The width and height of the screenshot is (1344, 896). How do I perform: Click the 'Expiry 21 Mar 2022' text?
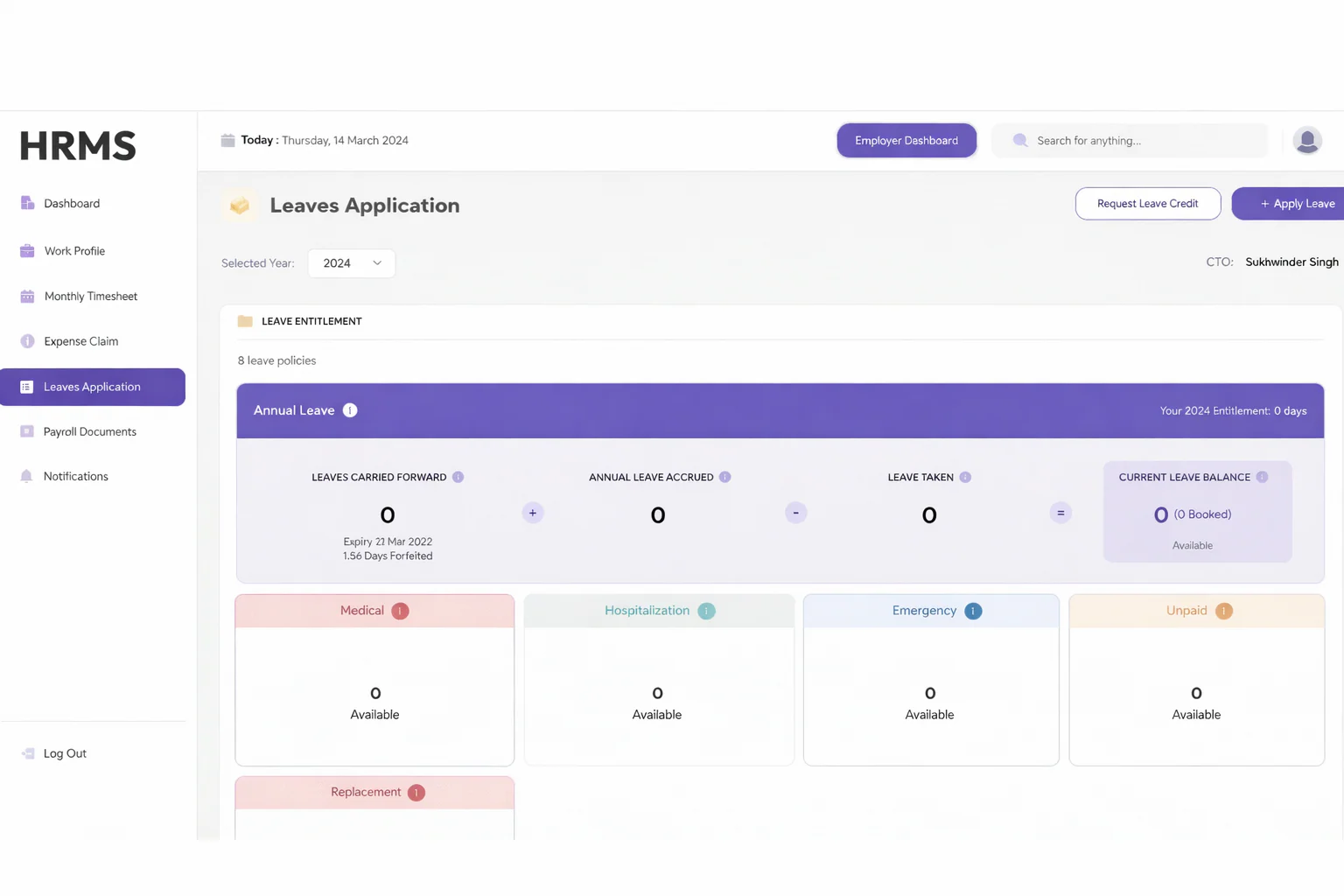click(388, 542)
